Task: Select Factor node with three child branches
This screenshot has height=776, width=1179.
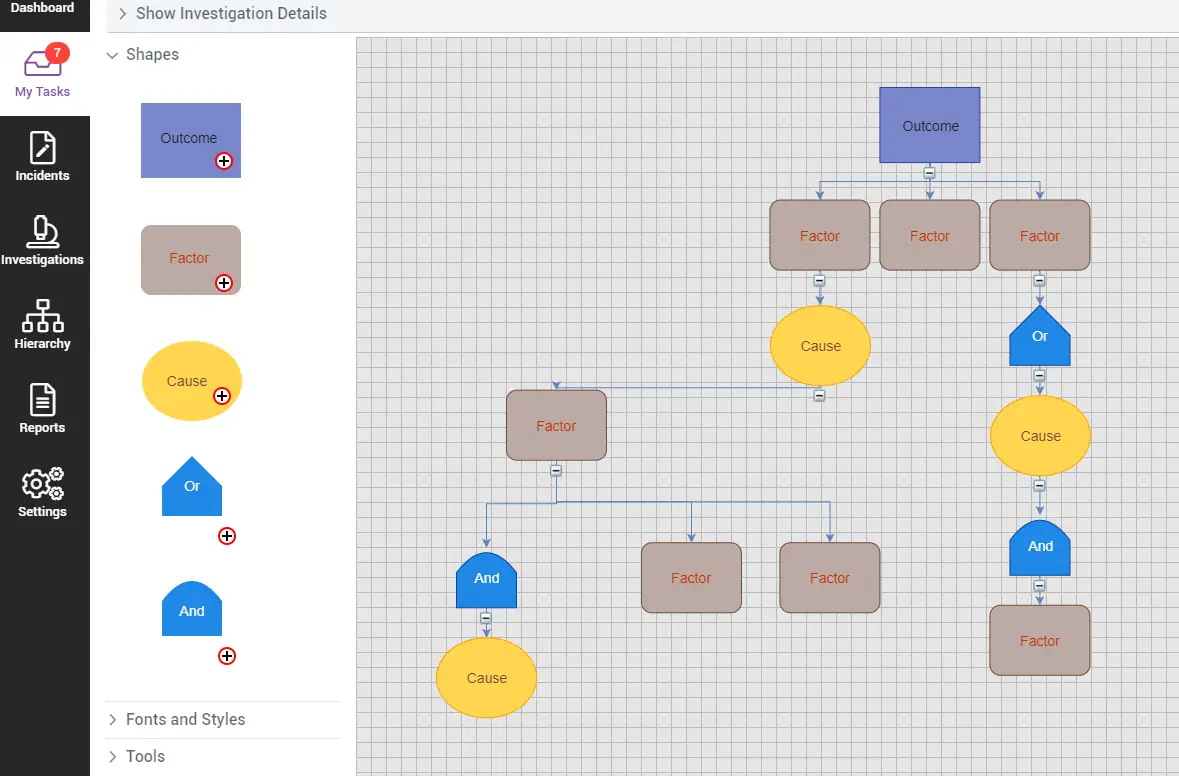Action: tap(556, 426)
